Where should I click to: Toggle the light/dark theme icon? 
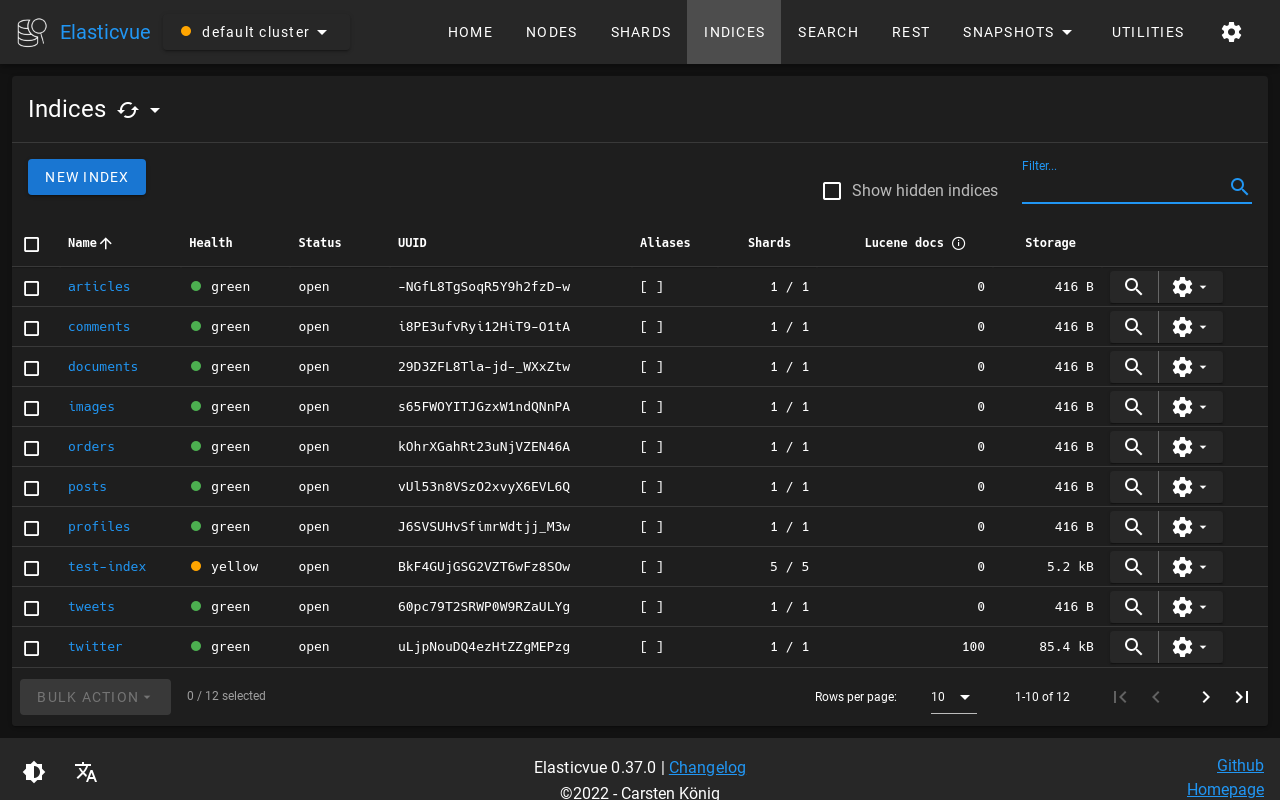pyautogui.click(x=34, y=772)
